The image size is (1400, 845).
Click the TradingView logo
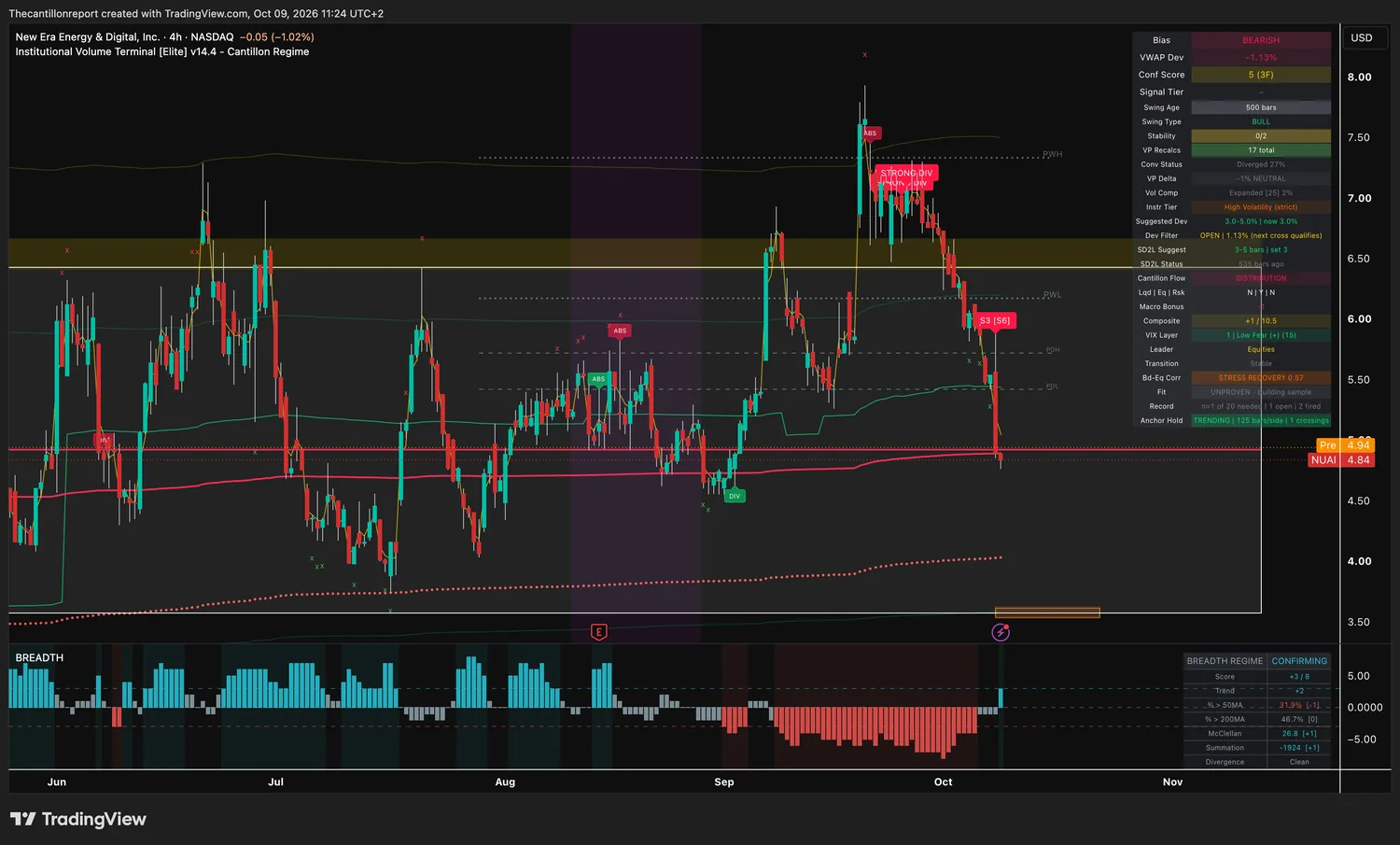pyautogui.click(x=78, y=819)
